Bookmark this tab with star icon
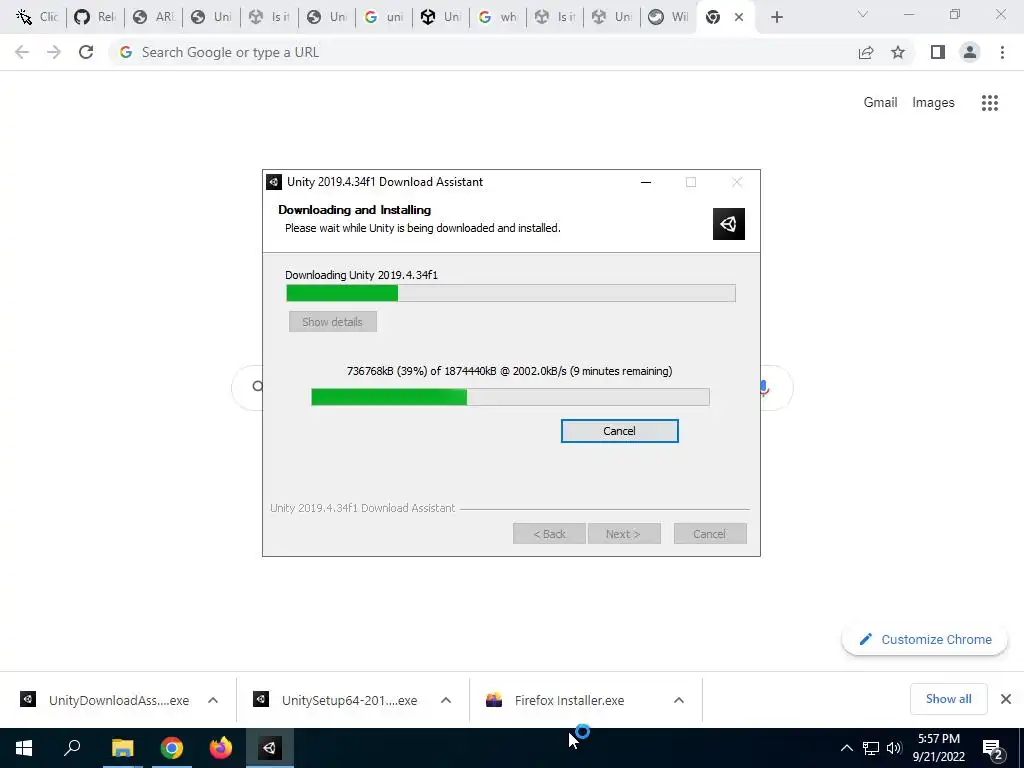 point(898,52)
